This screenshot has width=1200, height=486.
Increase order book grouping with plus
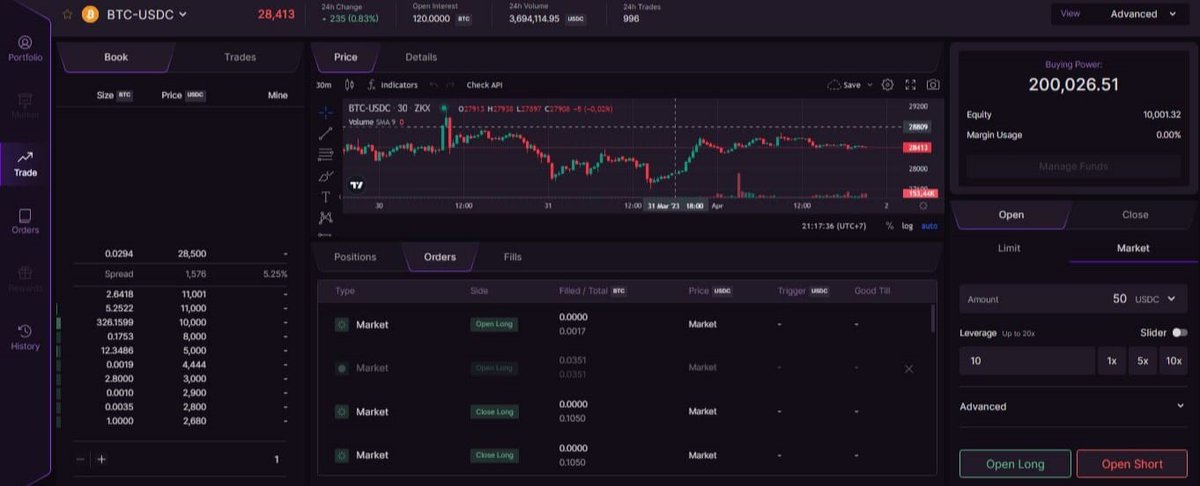(101, 459)
